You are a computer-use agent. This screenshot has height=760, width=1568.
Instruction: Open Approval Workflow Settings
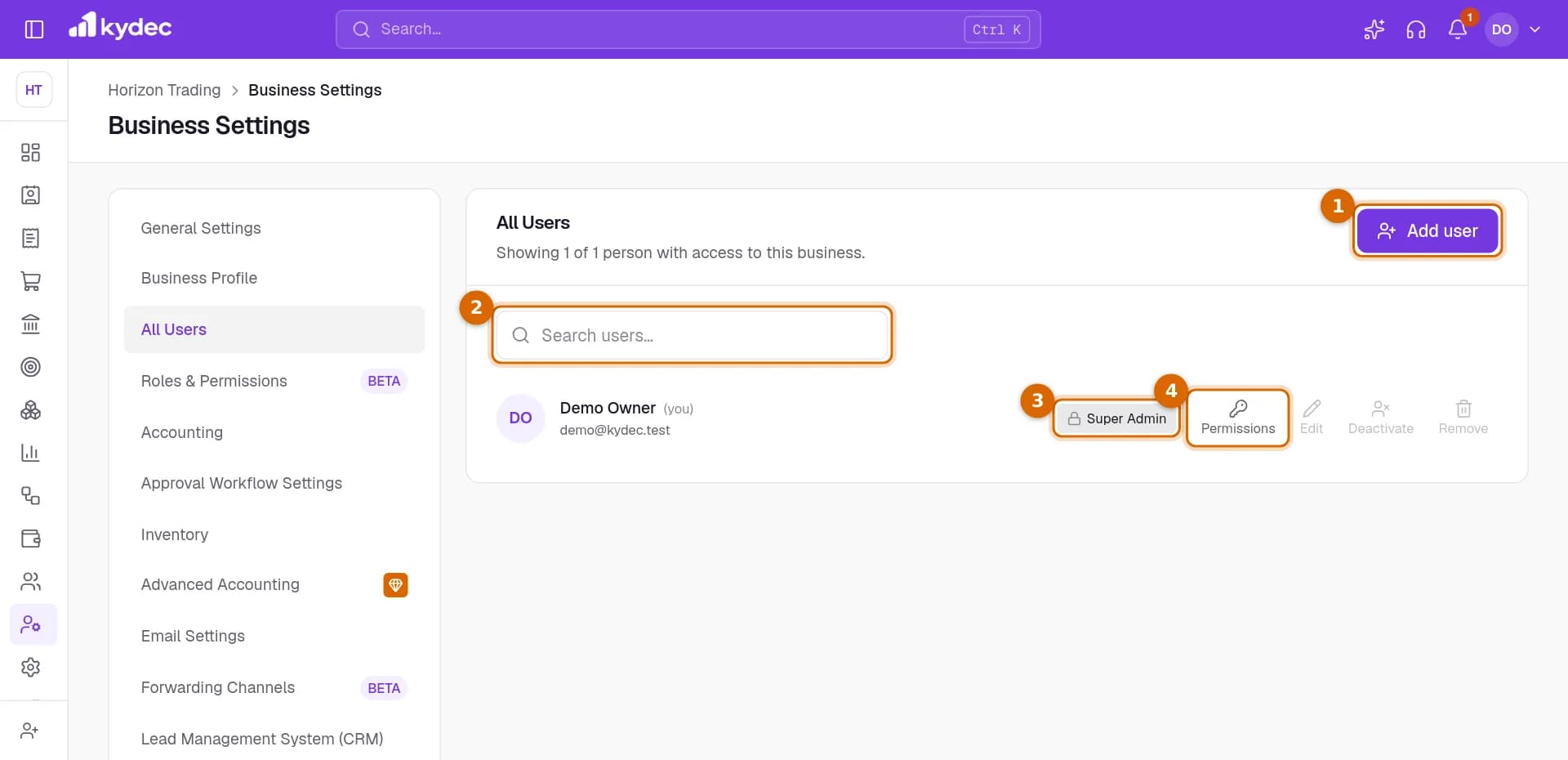274,483
